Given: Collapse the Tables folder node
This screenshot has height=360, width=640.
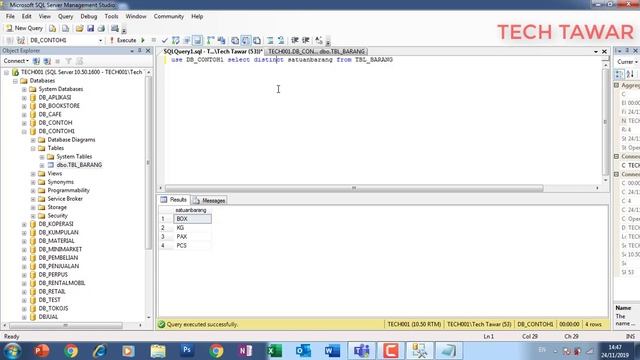Looking at the screenshot, I should pyautogui.click(x=33, y=148).
